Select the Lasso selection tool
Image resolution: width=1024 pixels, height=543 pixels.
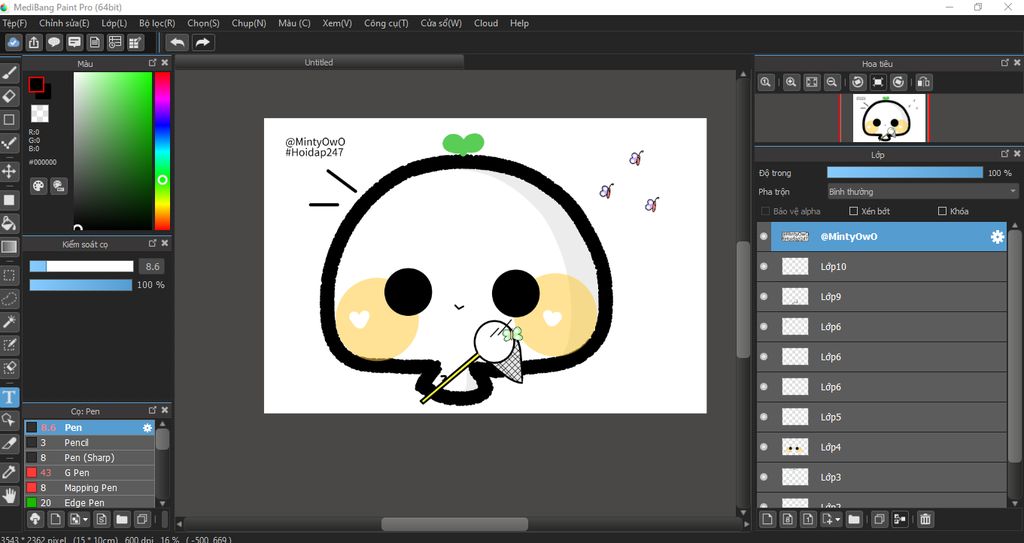tap(9, 299)
